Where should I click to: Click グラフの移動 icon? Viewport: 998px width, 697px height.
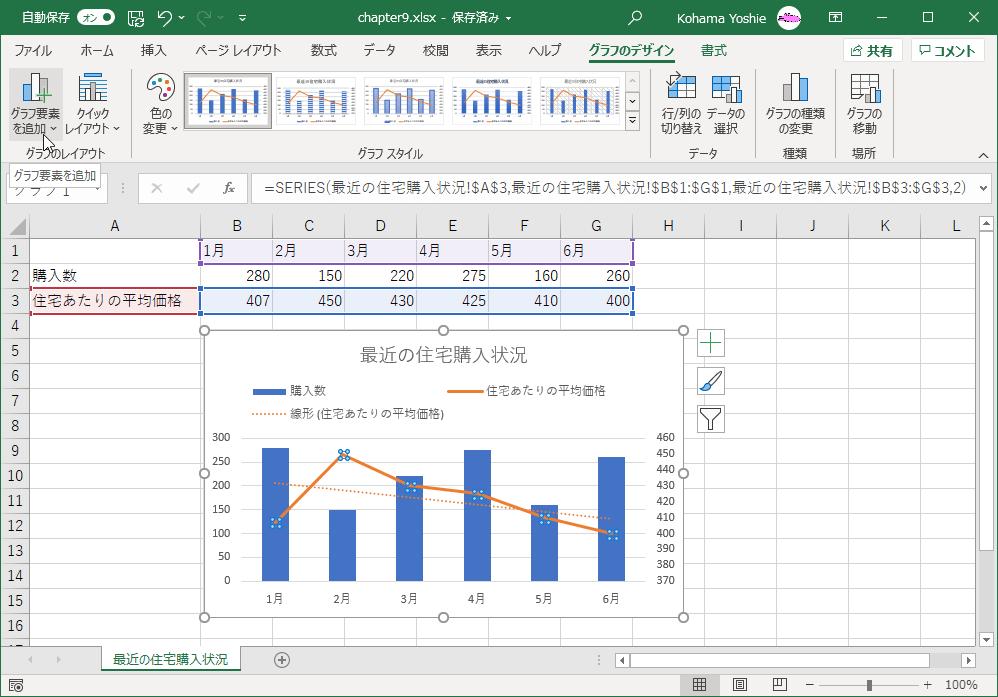[x=864, y=87]
